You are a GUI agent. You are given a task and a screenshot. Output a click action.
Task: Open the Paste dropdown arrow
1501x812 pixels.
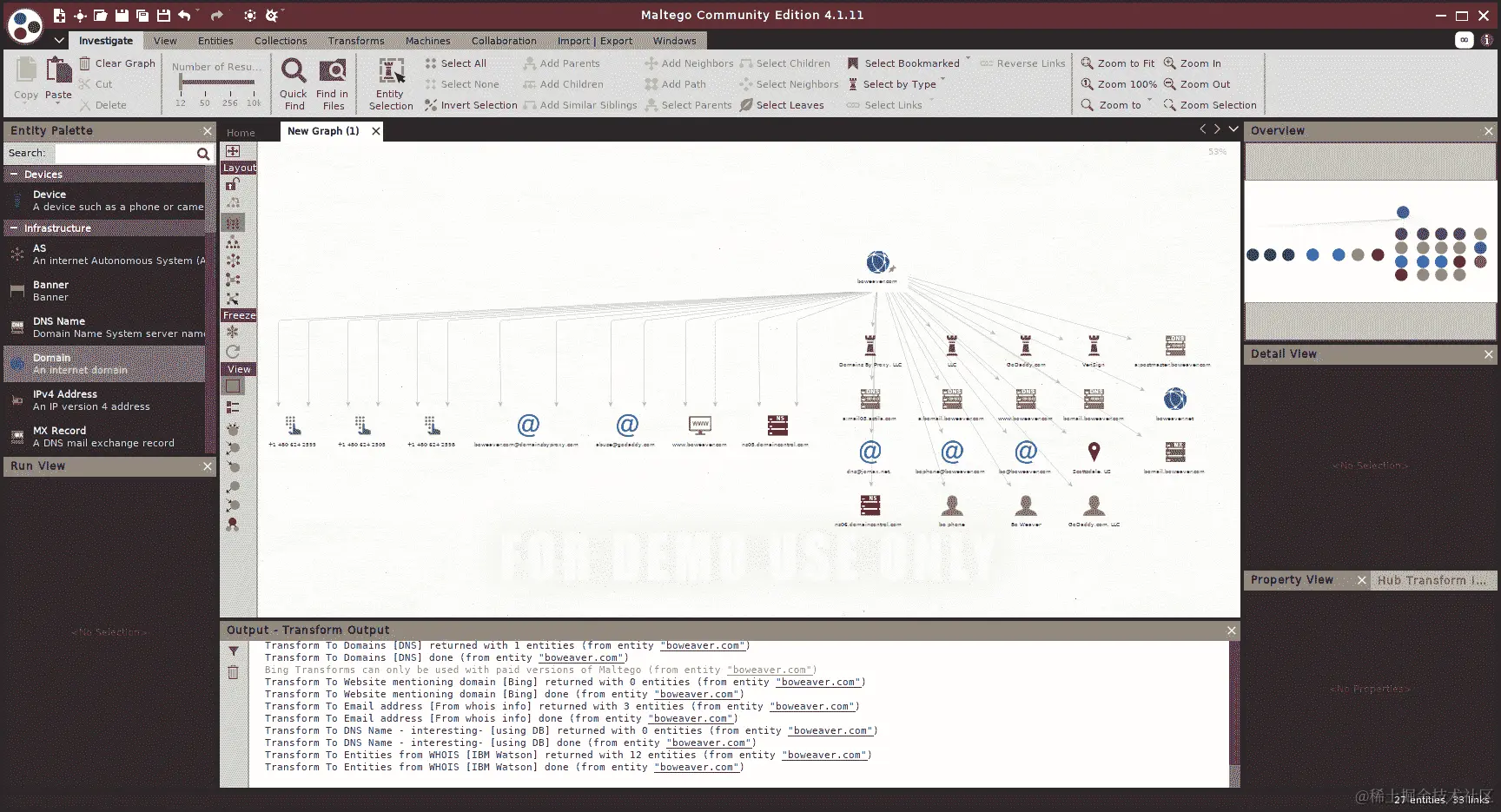pos(58,103)
